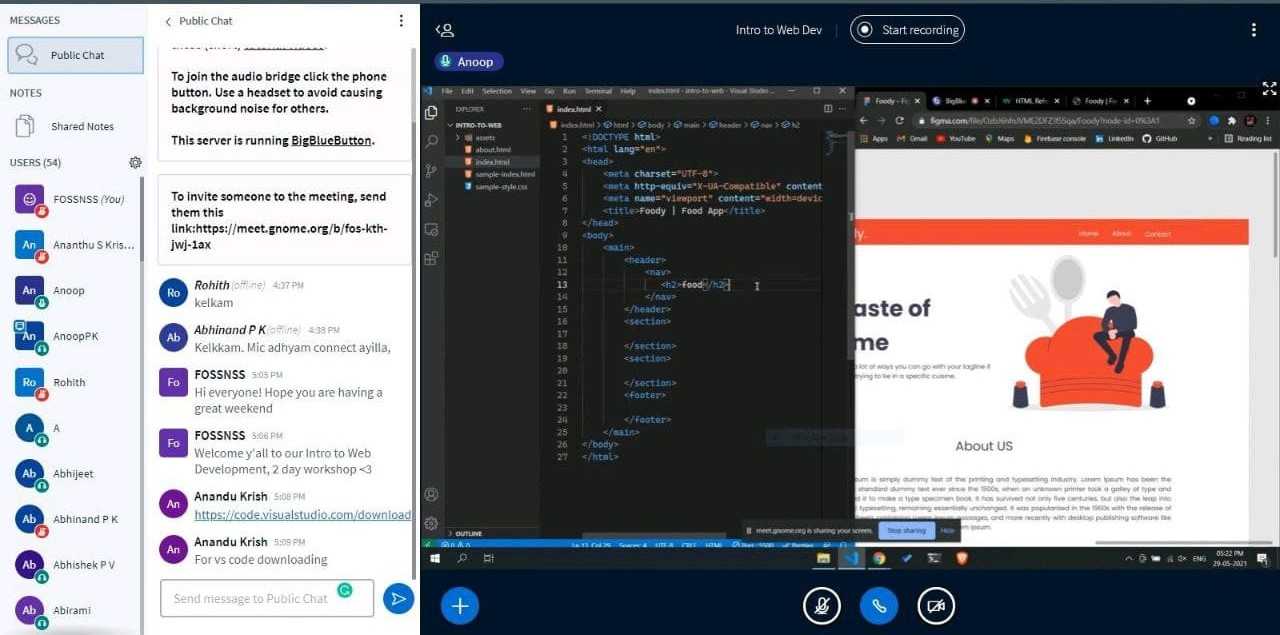
Task: Open the top-right meeting options menu
Action: [x=1253, y=30]
